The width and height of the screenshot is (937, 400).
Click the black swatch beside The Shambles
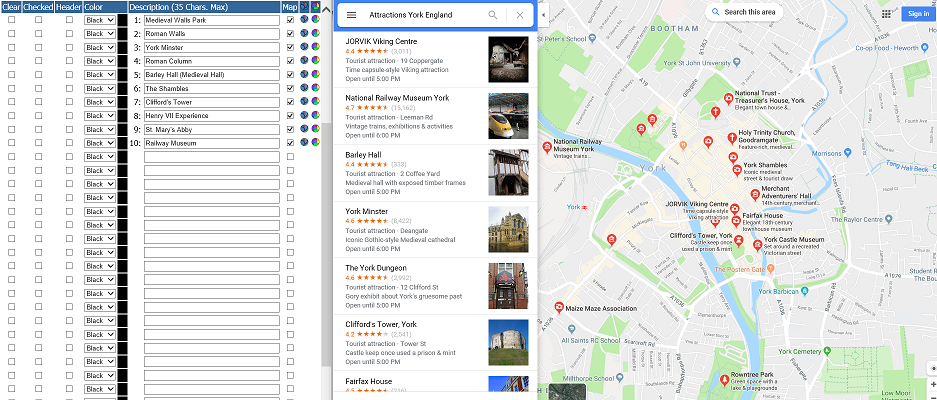coord(123,88)
